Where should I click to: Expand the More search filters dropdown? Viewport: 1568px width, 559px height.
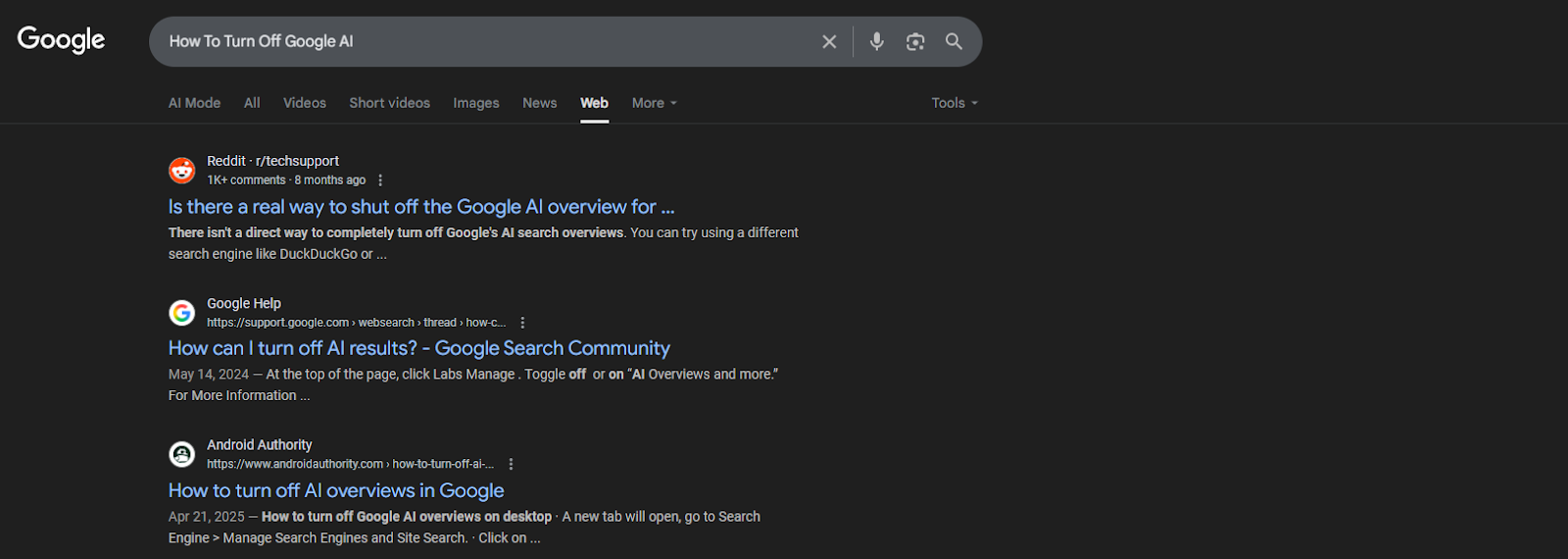tap(654, 103)
